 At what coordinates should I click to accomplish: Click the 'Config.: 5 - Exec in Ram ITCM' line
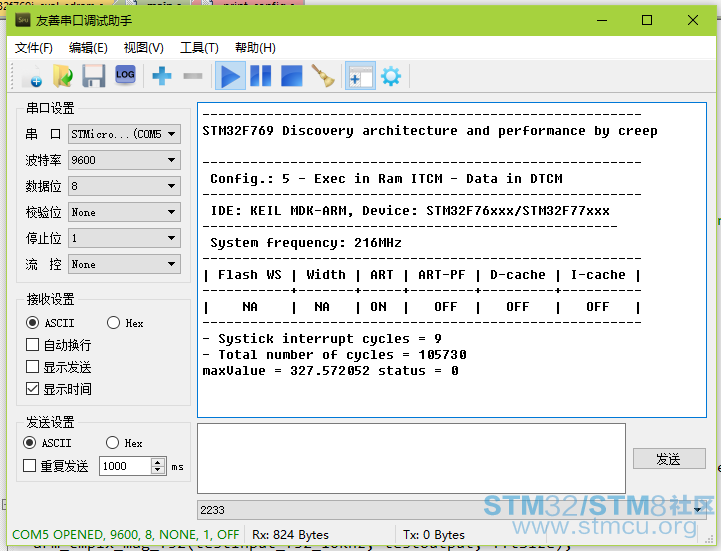386,178
